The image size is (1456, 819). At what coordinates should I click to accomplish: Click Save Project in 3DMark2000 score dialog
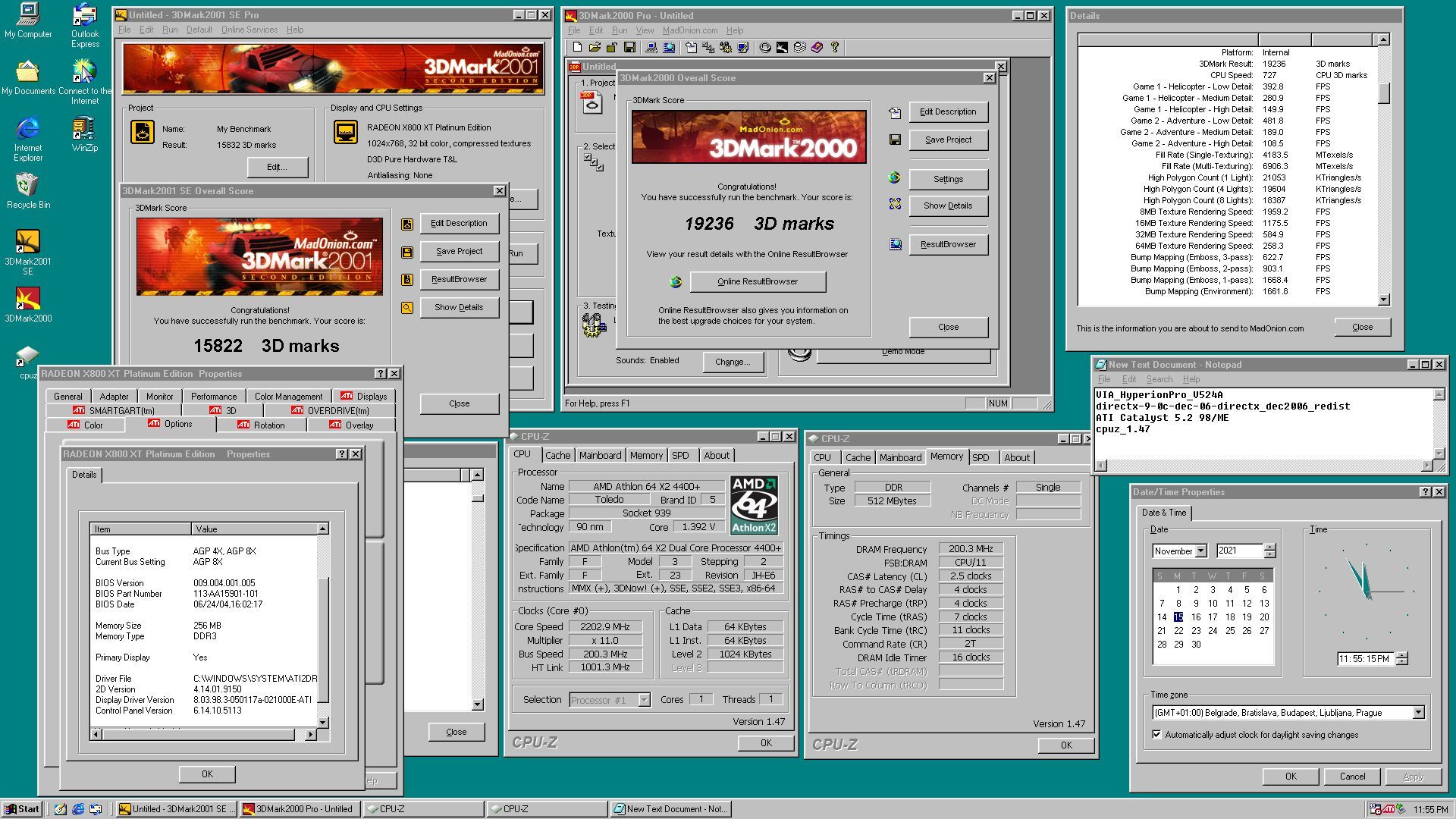point(948,140)
